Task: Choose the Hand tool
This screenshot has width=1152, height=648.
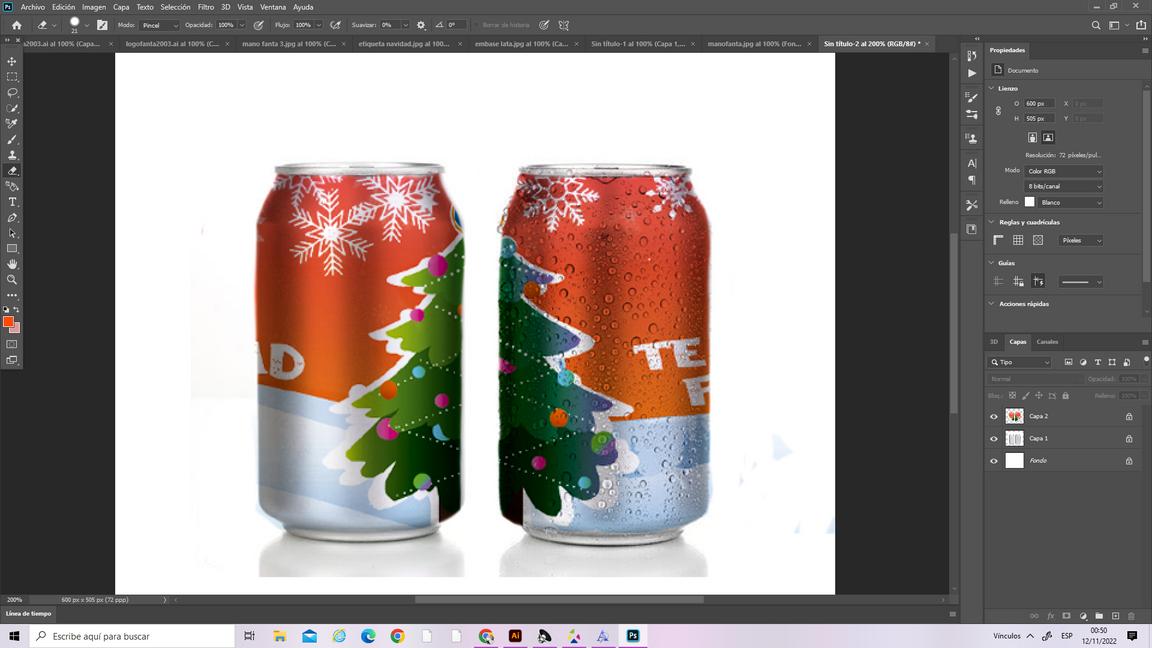Action: pos(12,264)
